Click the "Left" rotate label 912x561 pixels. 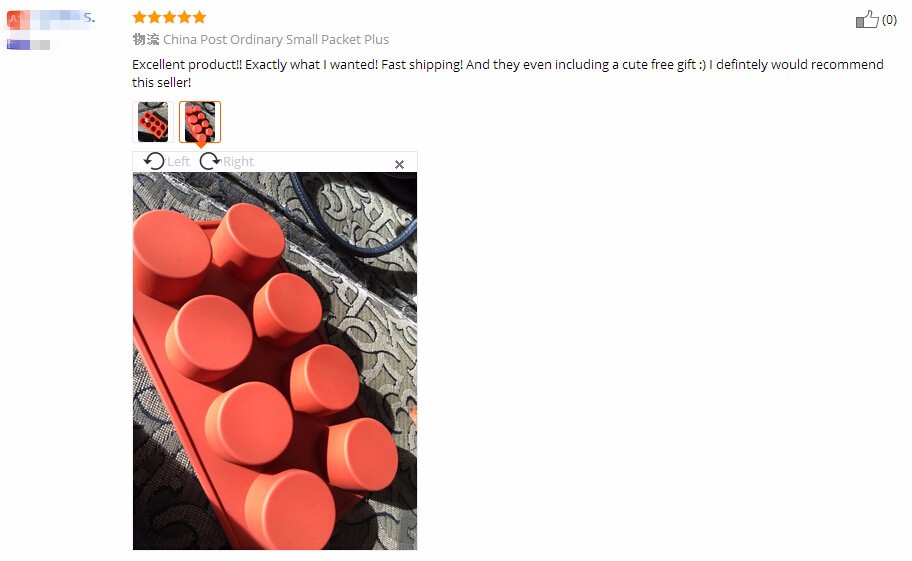[x=179, y=162]
